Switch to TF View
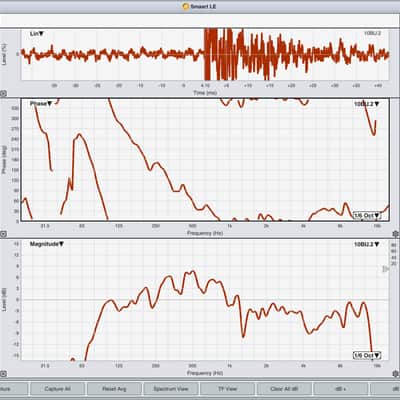This screenshot has width=400, height=400. point(227,389)
